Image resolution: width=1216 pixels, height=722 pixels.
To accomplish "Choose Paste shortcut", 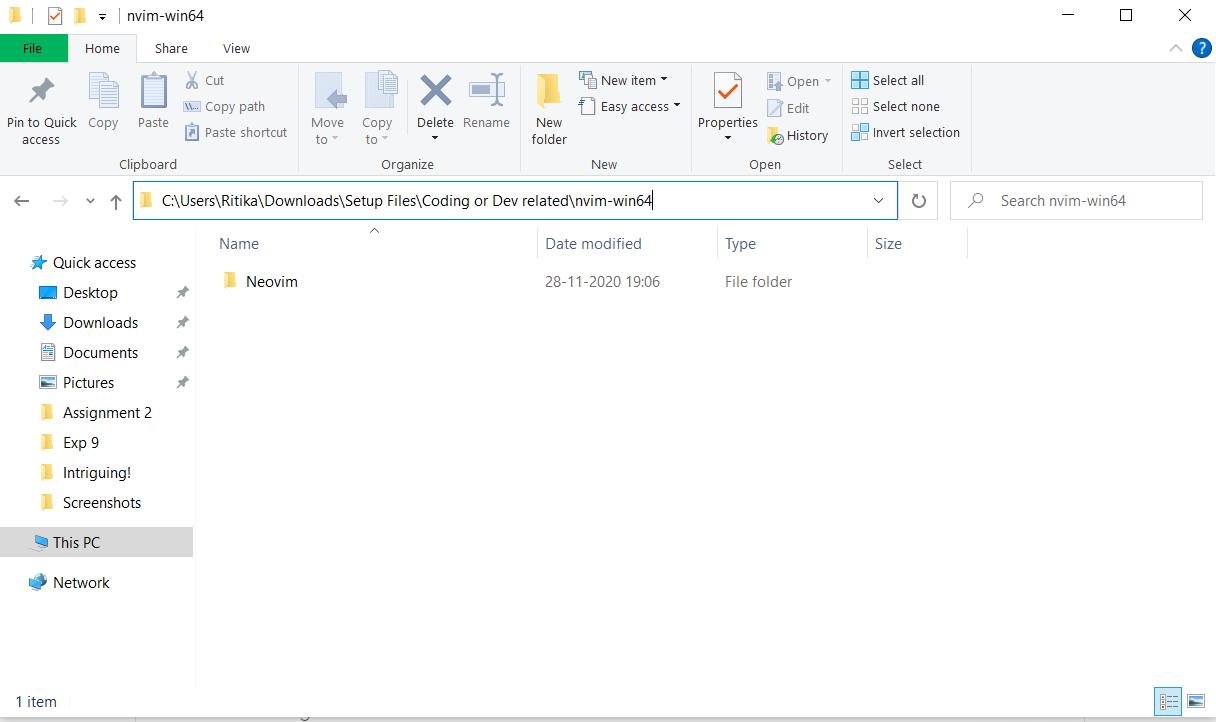I will pos(236,132).
